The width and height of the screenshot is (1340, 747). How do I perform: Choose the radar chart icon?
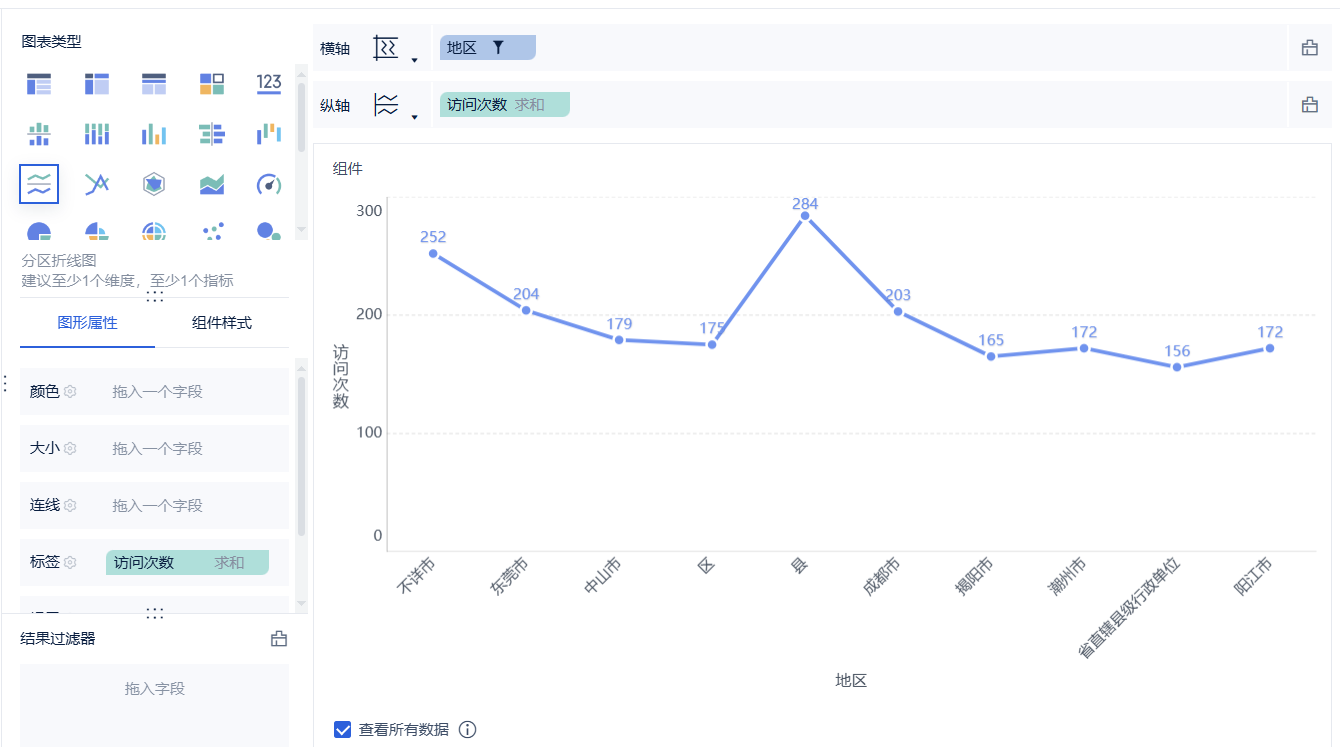(154, 184)
